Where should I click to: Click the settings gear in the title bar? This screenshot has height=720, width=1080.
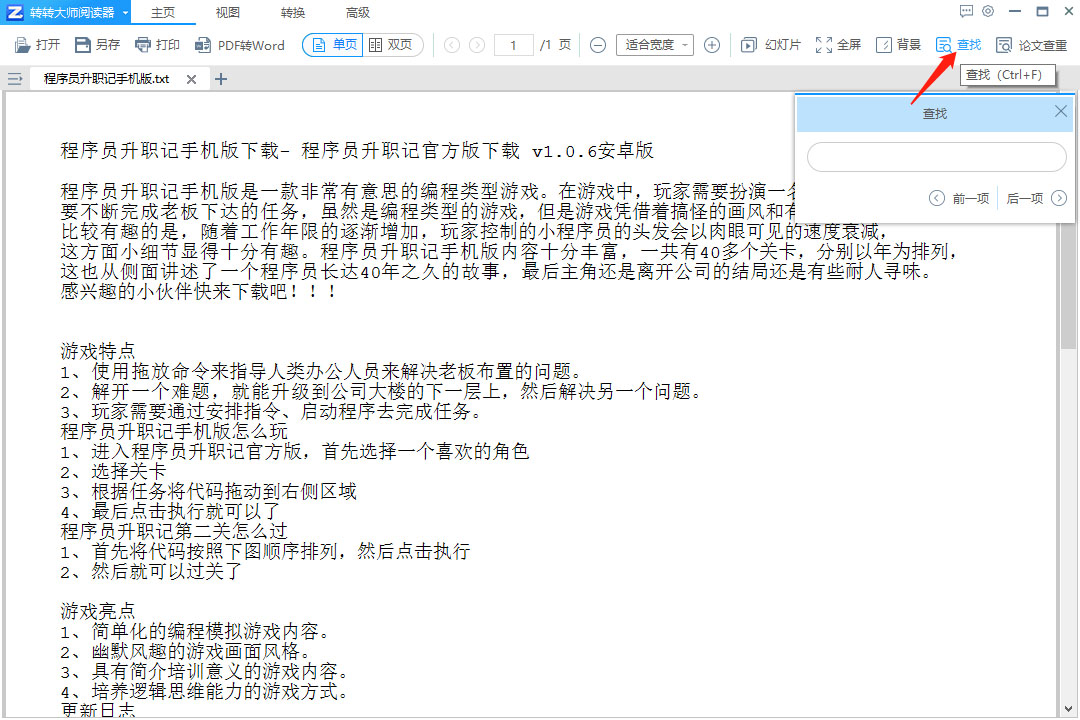988,10
